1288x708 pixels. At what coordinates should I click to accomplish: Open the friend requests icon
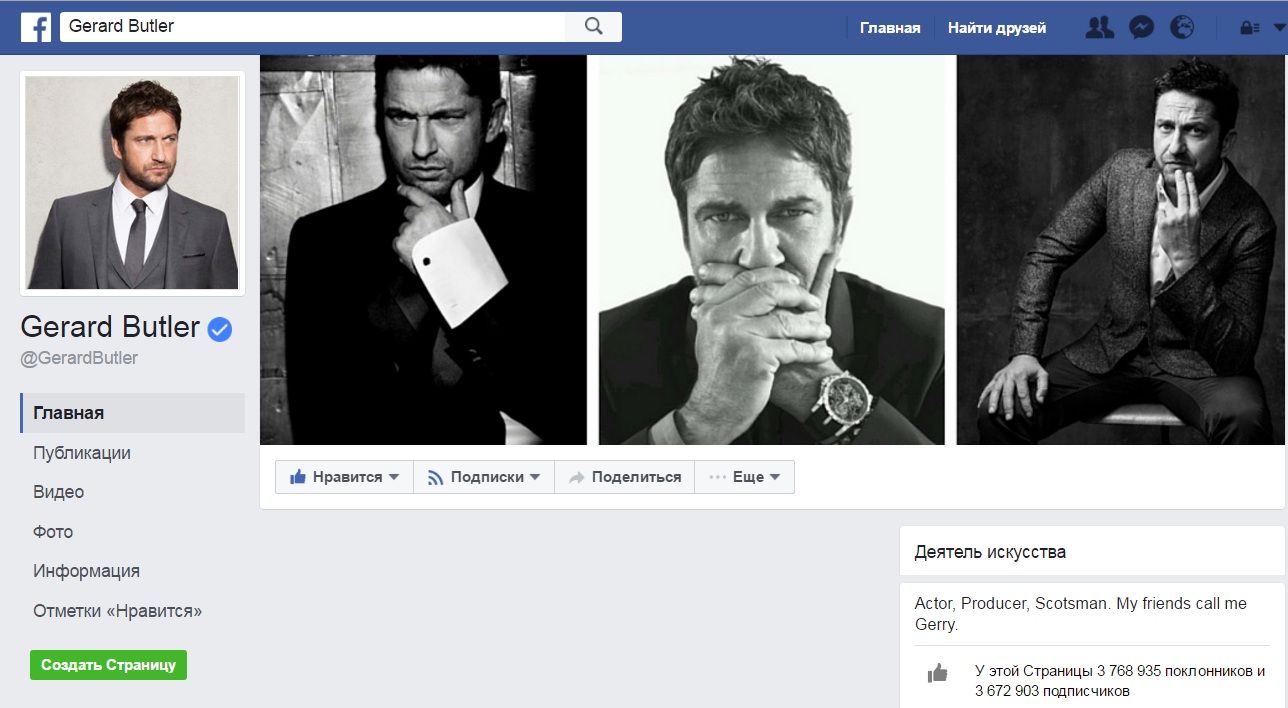click(x=1099, y=28)
